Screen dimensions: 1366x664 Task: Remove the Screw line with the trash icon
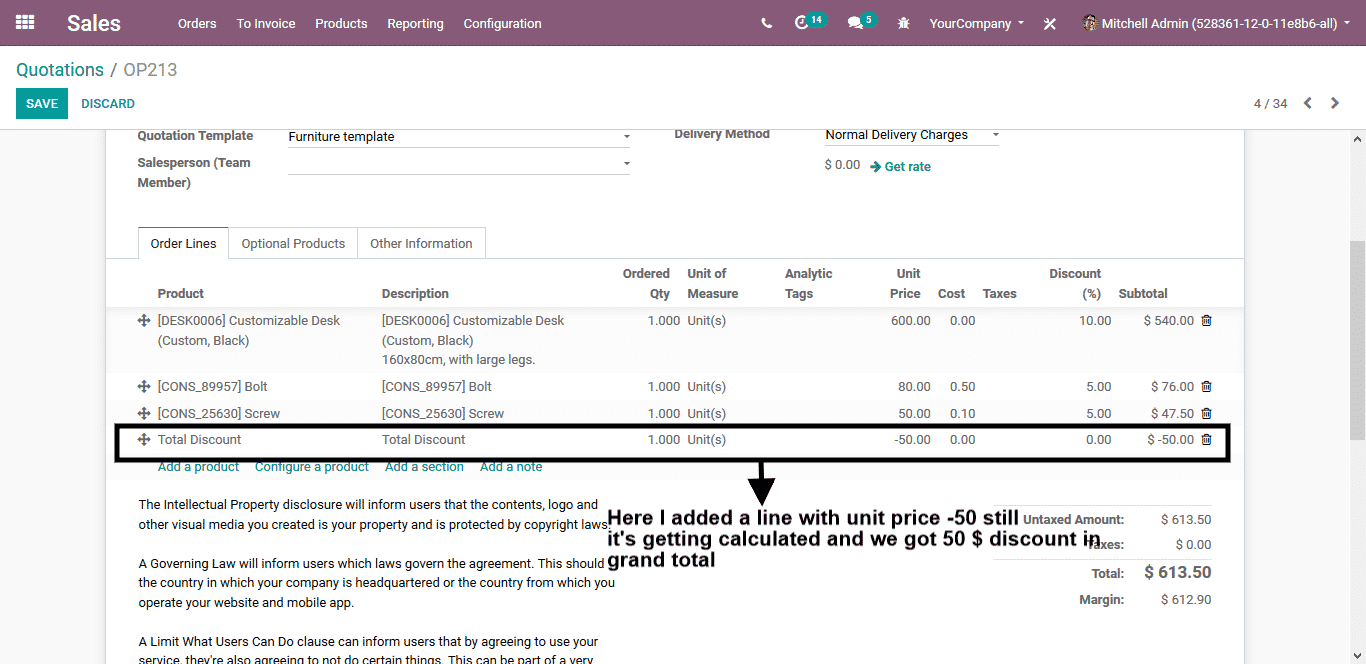pyautogui.click(x=1206, y=414)
